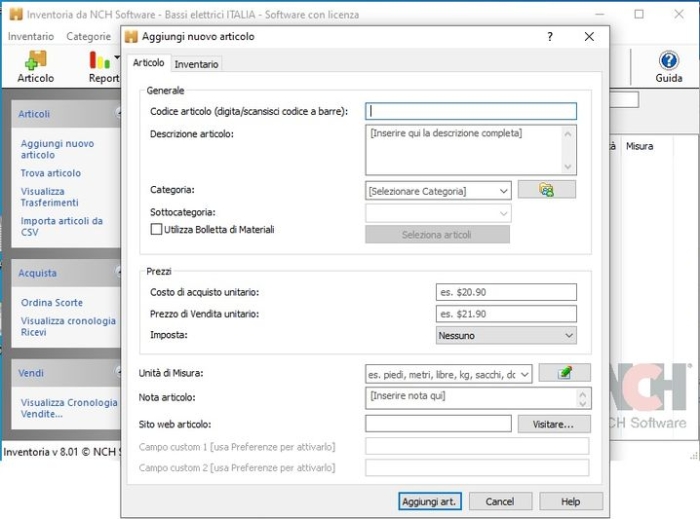
Task: Open the Inventario menu in menu bar
Action: (31, 37)
